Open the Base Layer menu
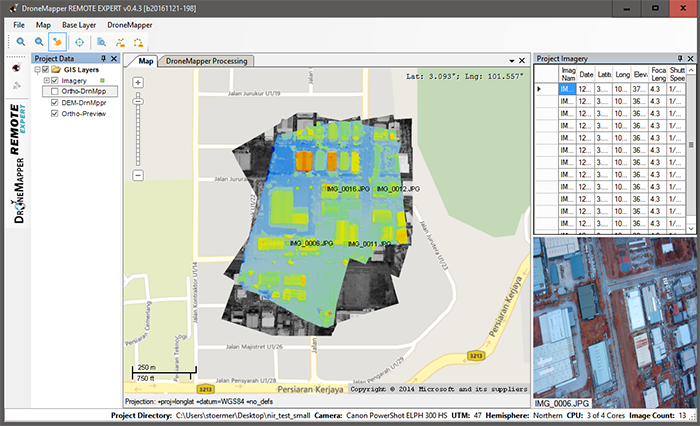The image size is (700, 426). pyautogui.click(x=78, y=23)
